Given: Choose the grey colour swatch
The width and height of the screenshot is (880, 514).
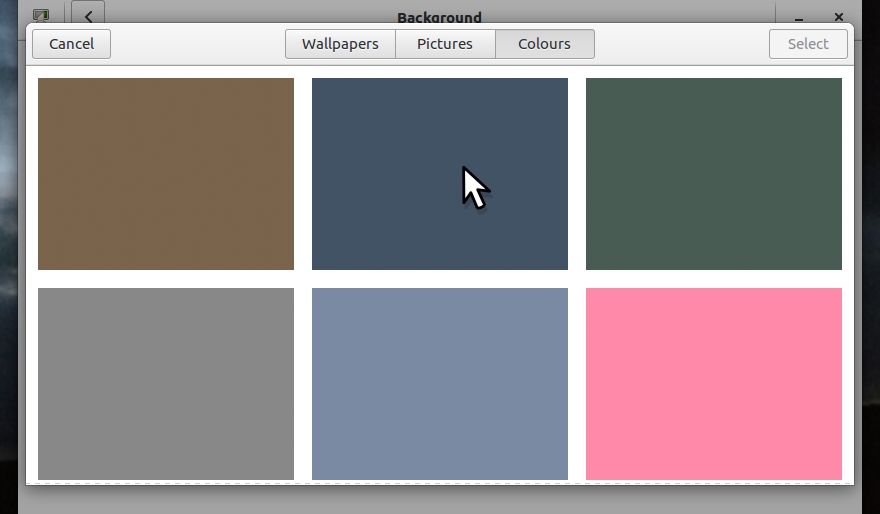Looking at the screenshot, I should (x=166, y=384).
